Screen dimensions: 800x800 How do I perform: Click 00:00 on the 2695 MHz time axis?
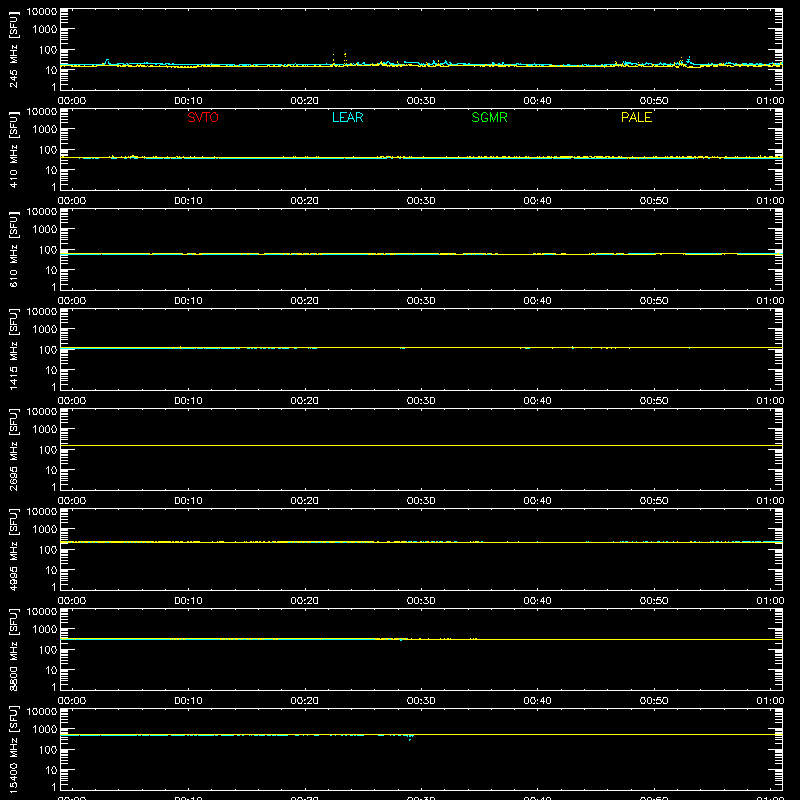pyautogui.click(x=72, y=501)
